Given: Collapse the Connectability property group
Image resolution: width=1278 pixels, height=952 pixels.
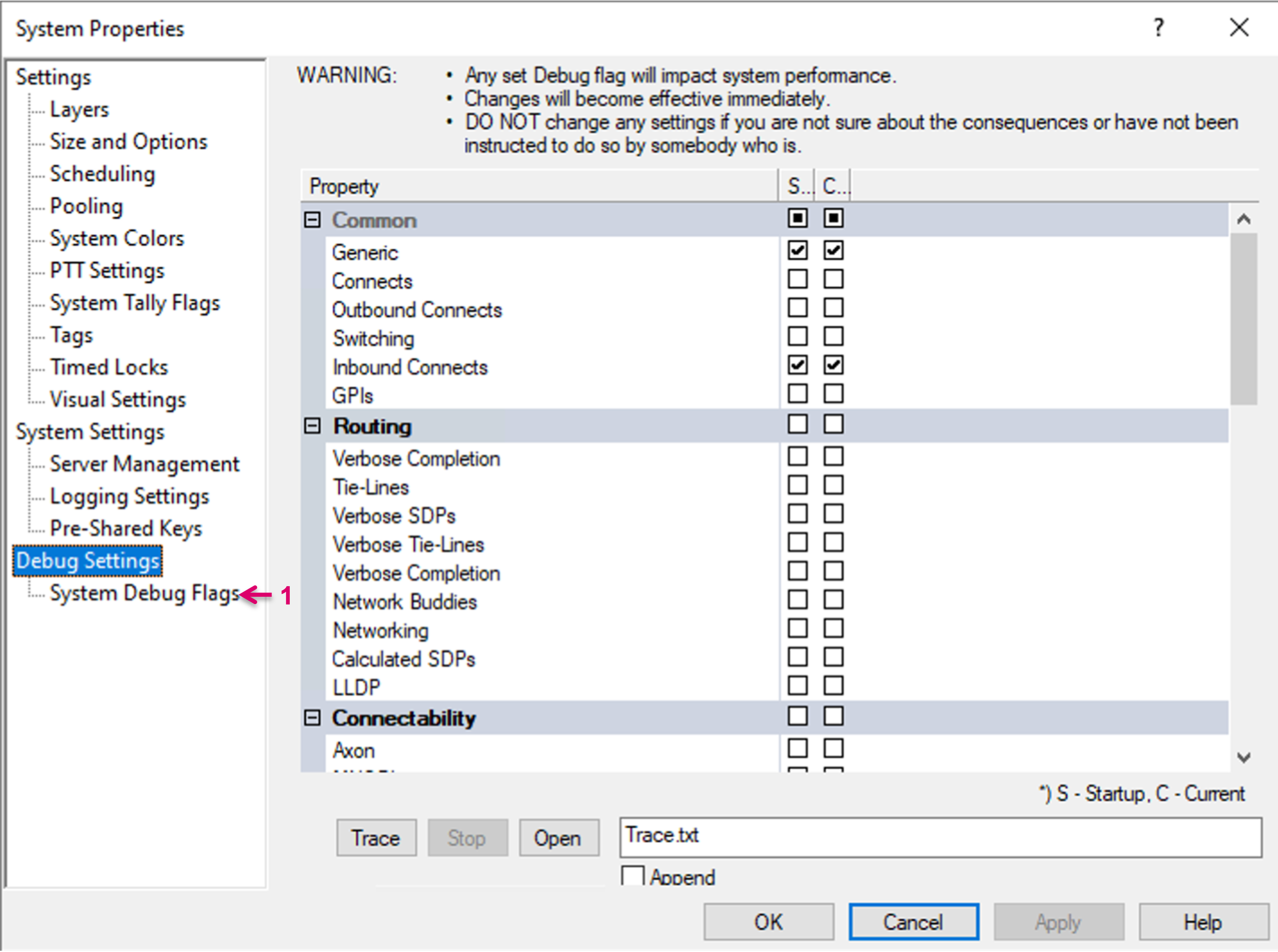Looking at the screenshot, I should click(x=312, y=717).
